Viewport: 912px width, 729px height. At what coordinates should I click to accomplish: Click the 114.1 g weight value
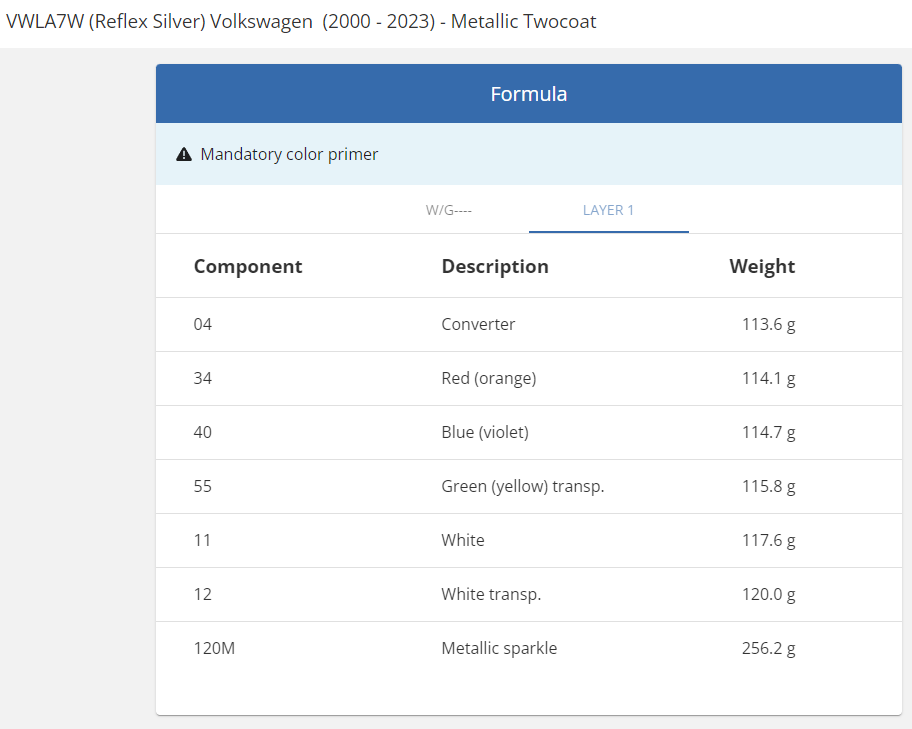[768, 378]
